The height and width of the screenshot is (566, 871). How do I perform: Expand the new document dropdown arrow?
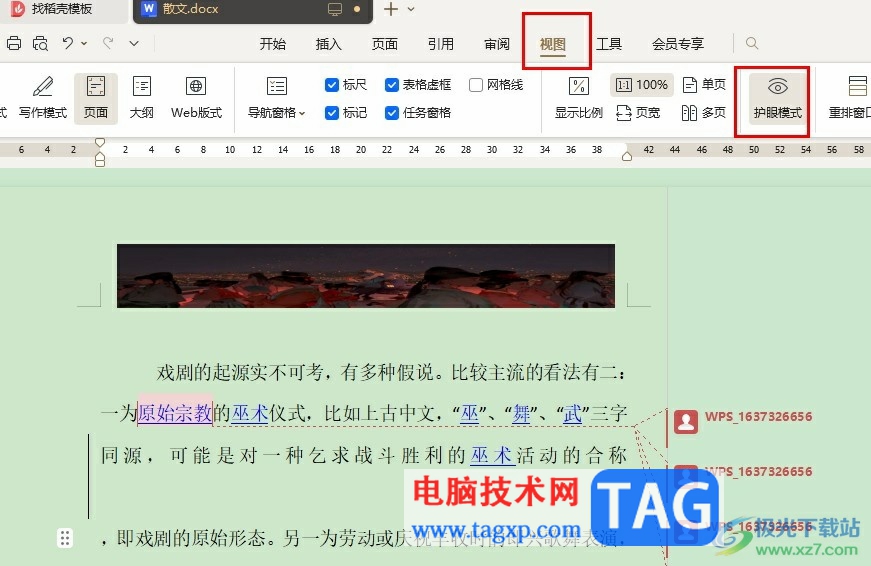411,9
